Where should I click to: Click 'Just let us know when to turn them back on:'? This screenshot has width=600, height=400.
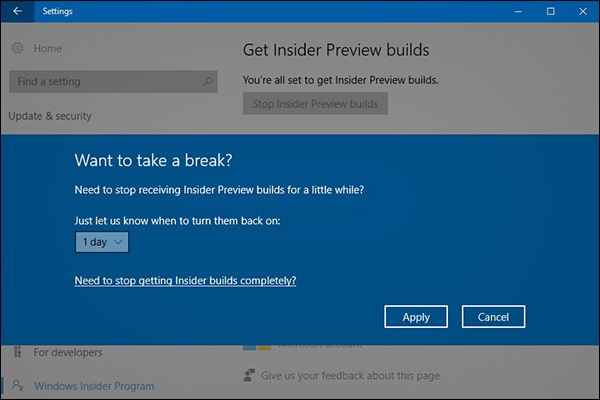[x=178, y=221]
